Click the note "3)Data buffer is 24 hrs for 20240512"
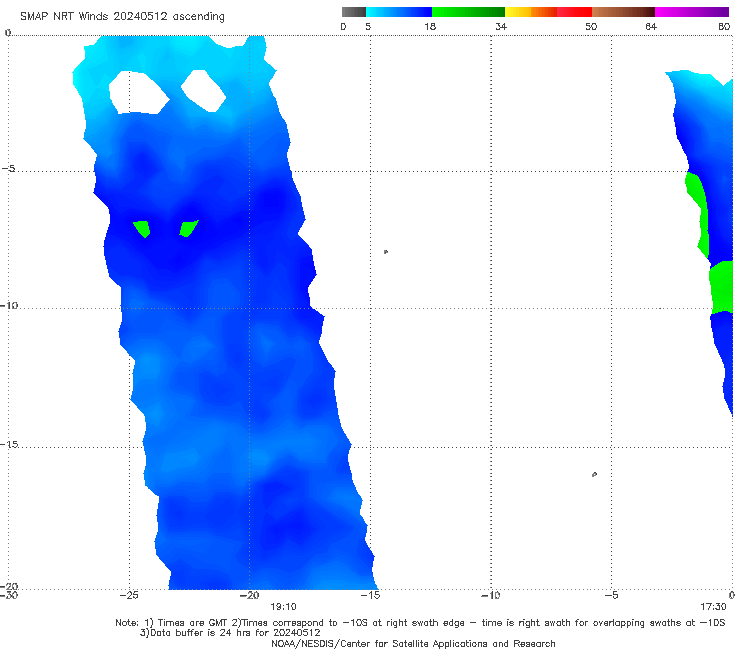740x650 pixels. (x=230, y=633)
